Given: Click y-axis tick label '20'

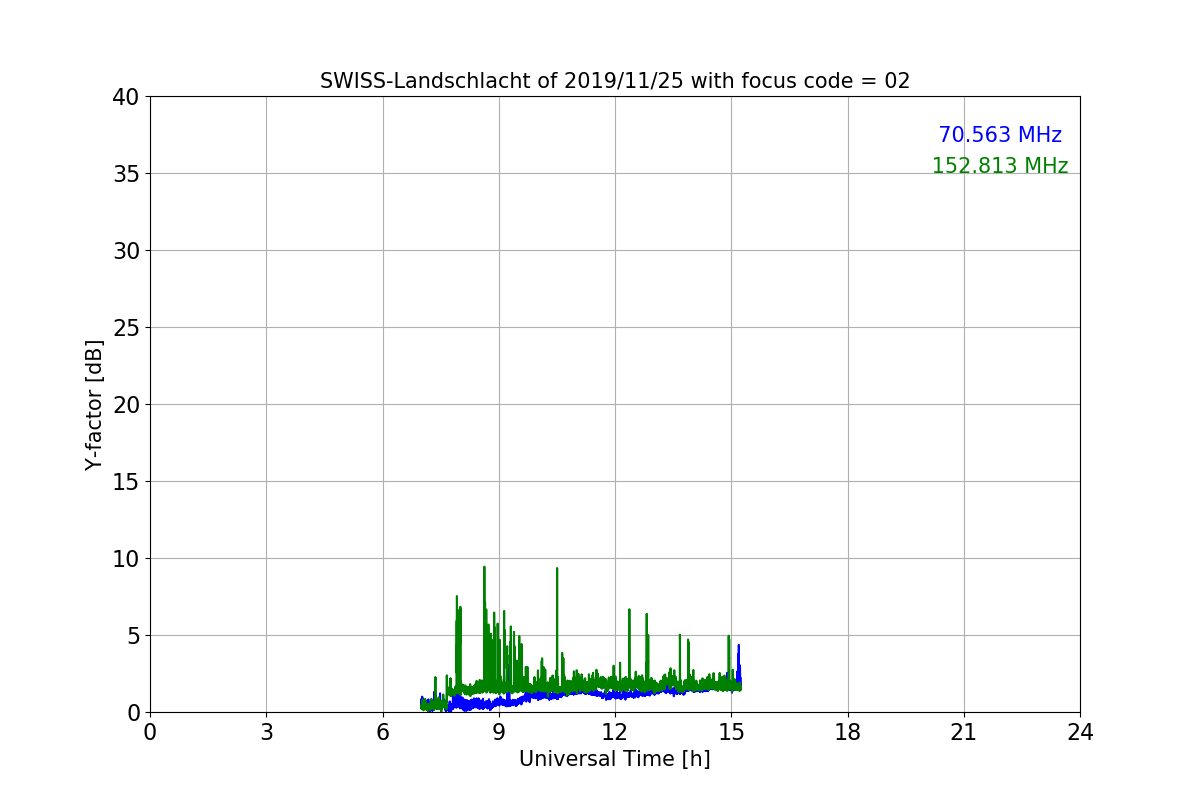Looking at the screenshot, I should 126,405.
